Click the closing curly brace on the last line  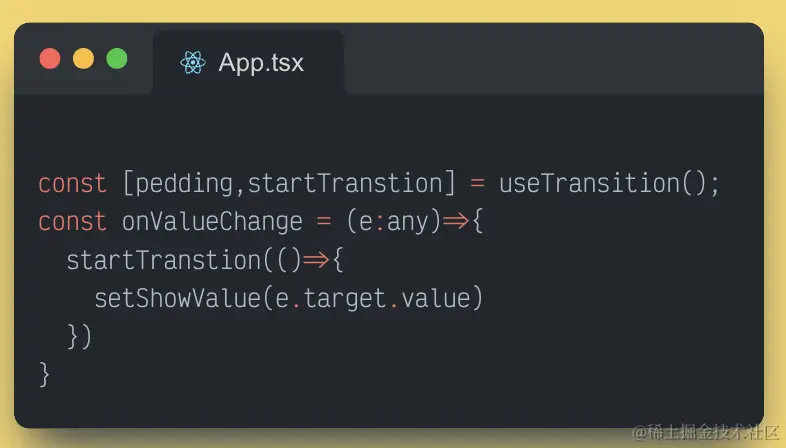tap(44, 374)
